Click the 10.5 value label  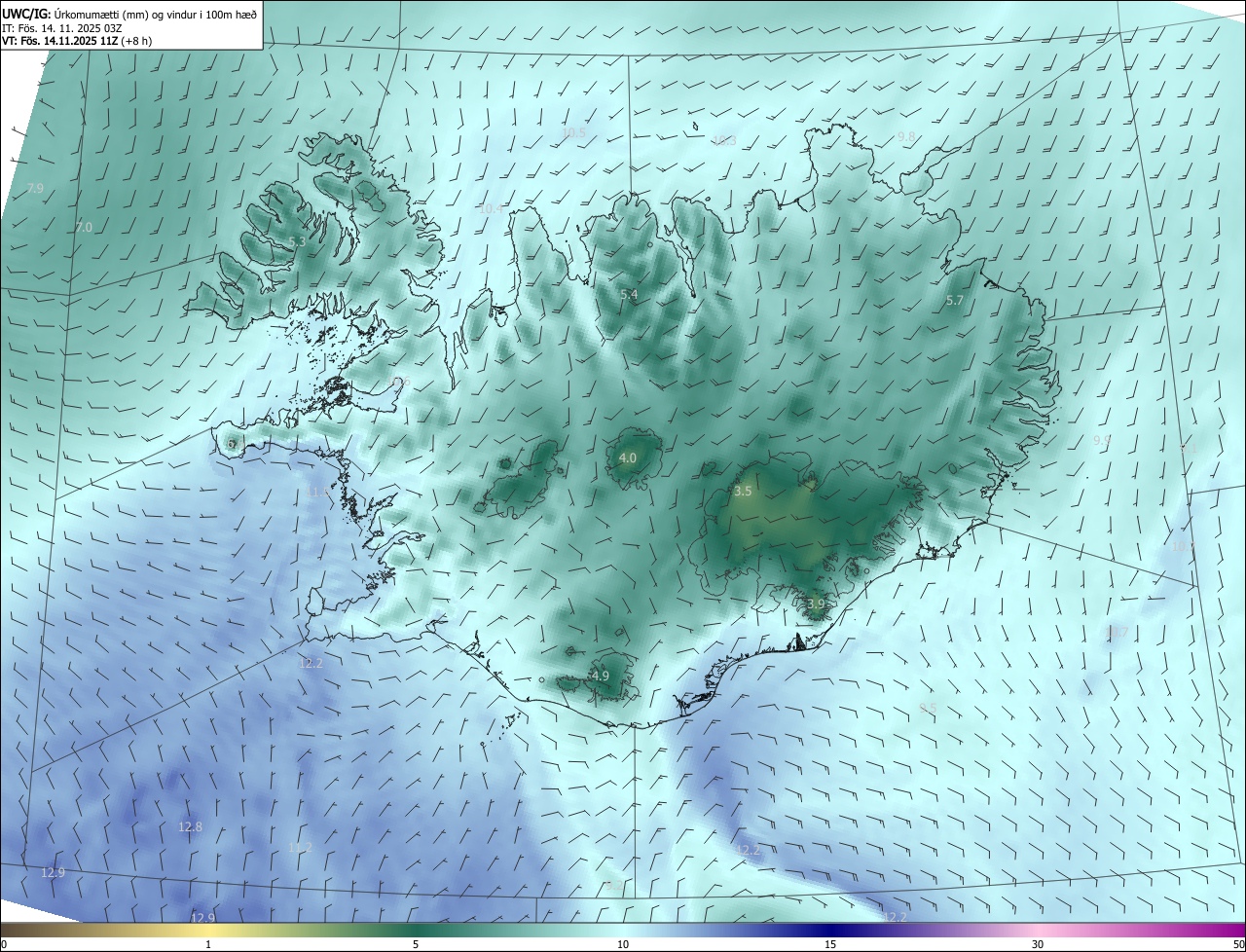(x=574, y=132)
